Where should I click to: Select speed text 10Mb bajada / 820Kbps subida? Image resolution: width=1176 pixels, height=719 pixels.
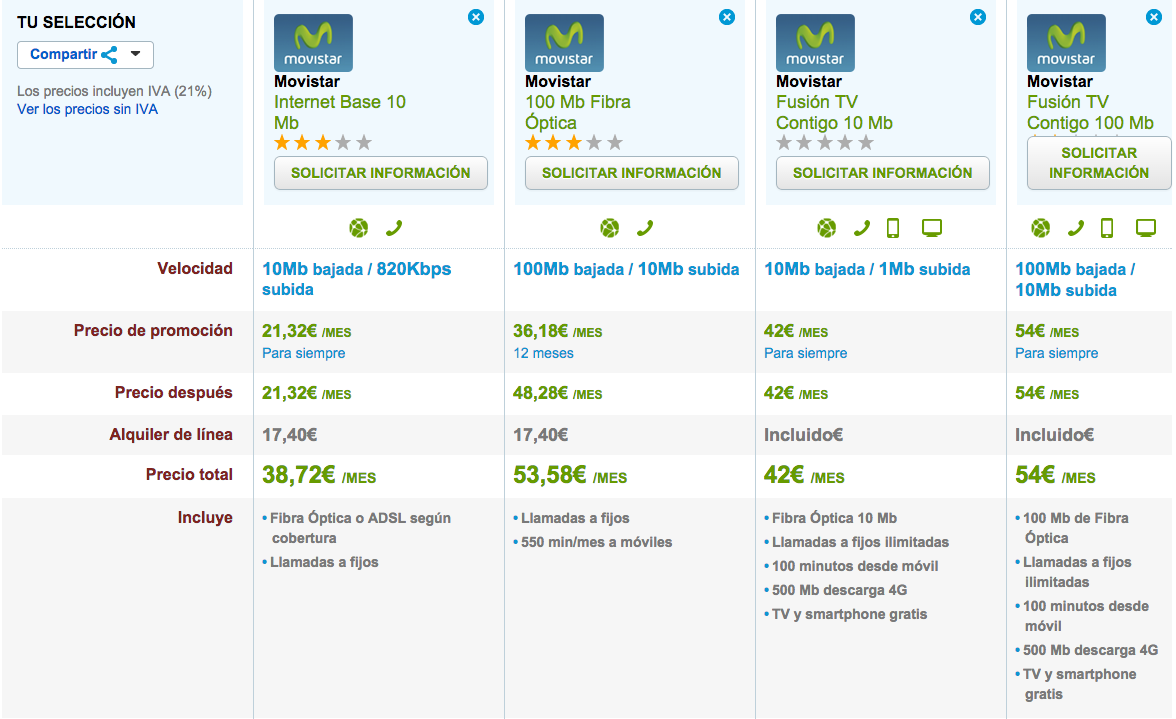pyautogui.click(x=356, y=279)
